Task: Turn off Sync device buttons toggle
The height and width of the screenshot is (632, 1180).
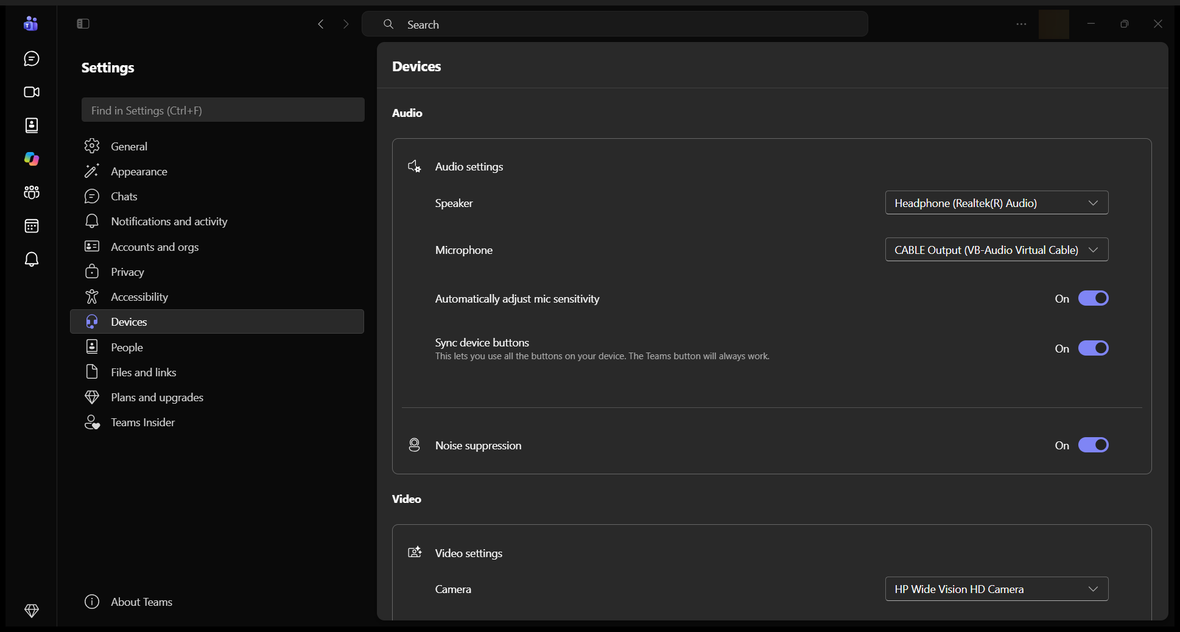Action: click(1093, 348)
